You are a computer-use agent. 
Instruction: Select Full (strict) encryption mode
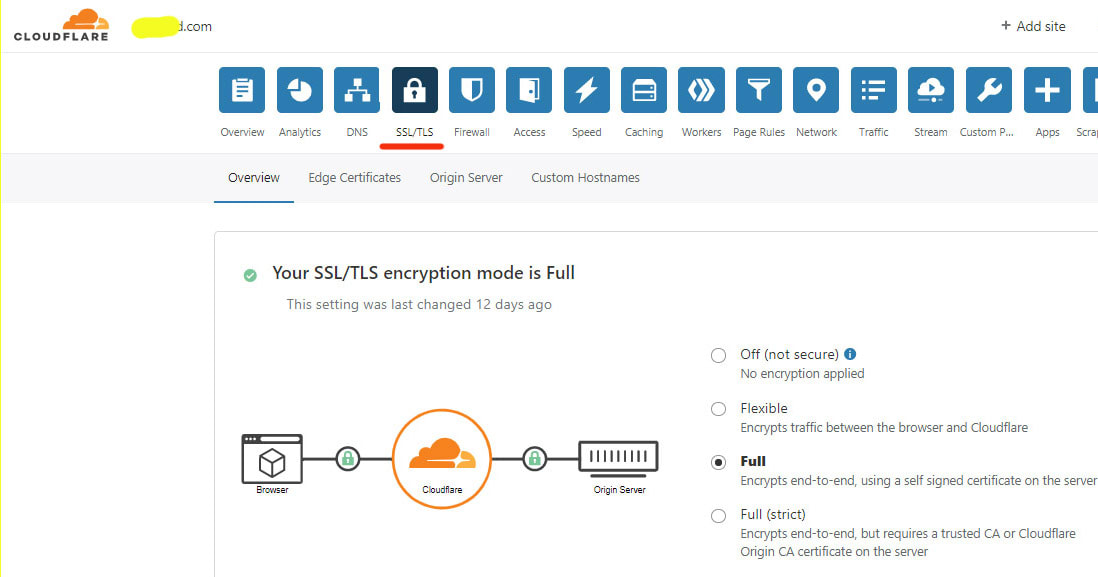(x=718, y=515)
